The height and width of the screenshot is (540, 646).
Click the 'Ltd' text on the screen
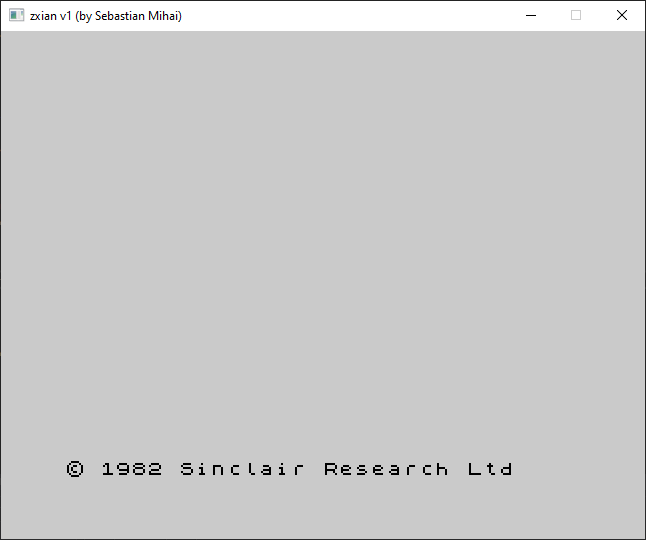pos(490,469)
